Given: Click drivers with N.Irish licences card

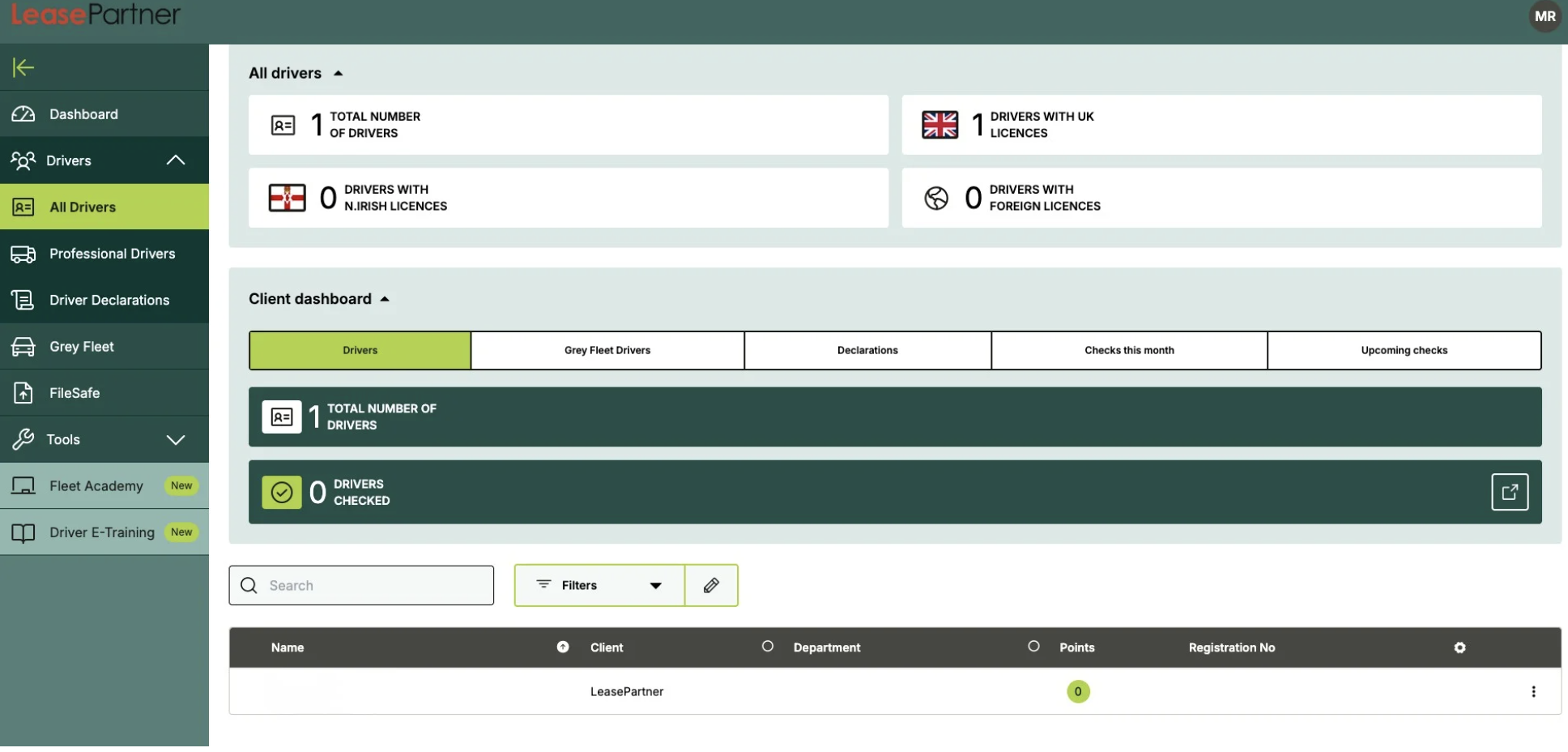Looking at the screenshot, I should click(569, 198).
